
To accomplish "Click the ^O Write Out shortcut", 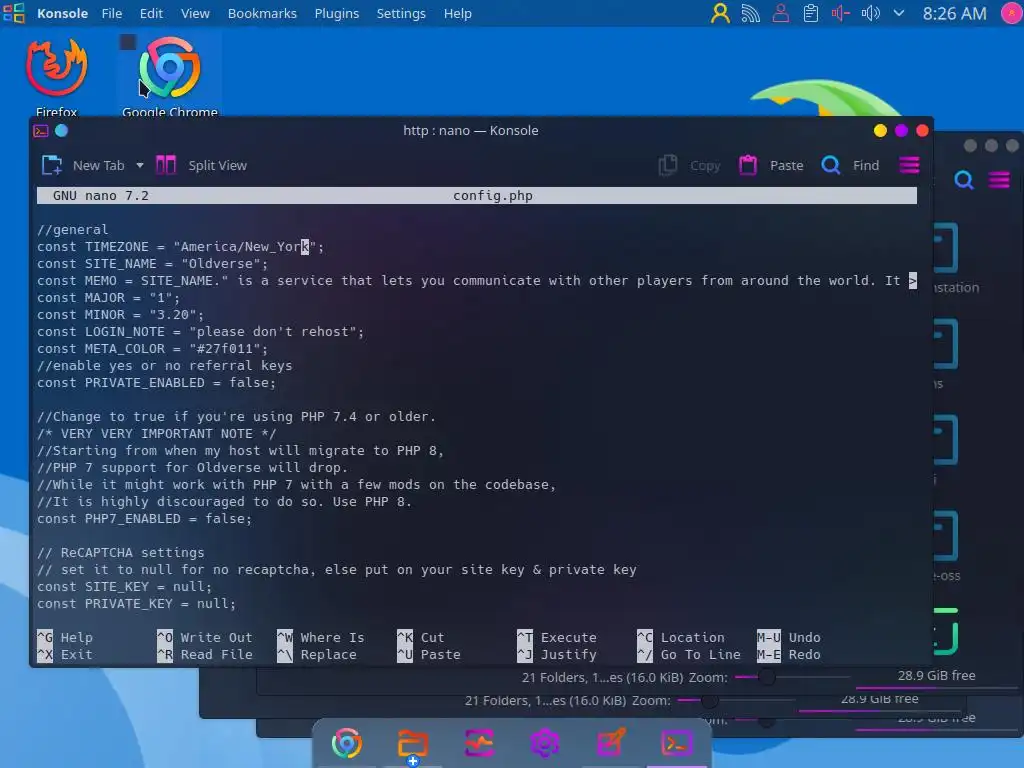I will click(x=204, y=637).
